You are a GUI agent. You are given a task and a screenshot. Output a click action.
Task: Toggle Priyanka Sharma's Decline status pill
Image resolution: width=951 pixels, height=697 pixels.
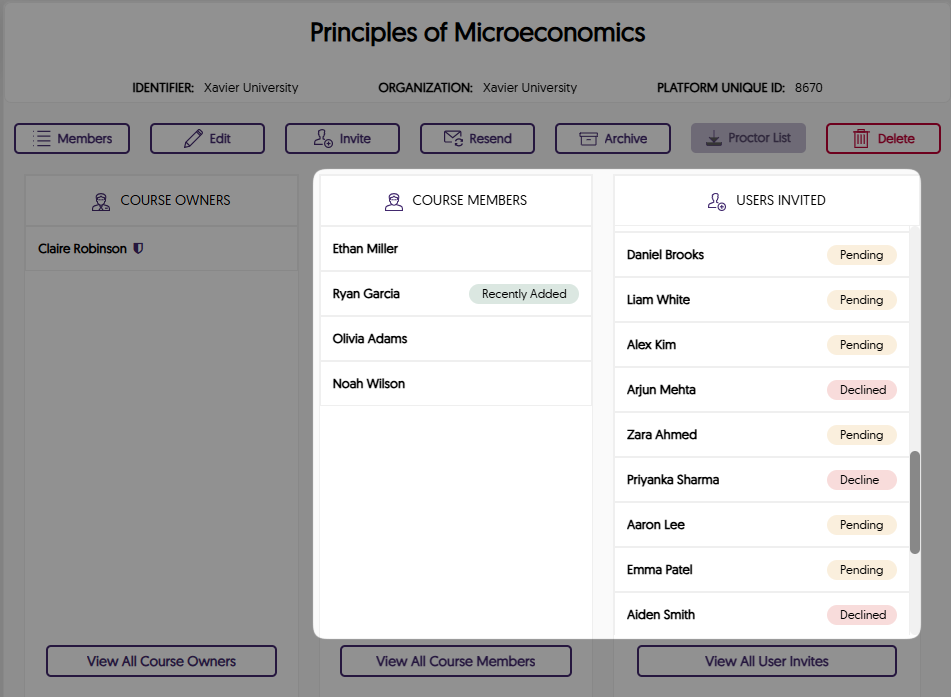(x=861, y=479)
